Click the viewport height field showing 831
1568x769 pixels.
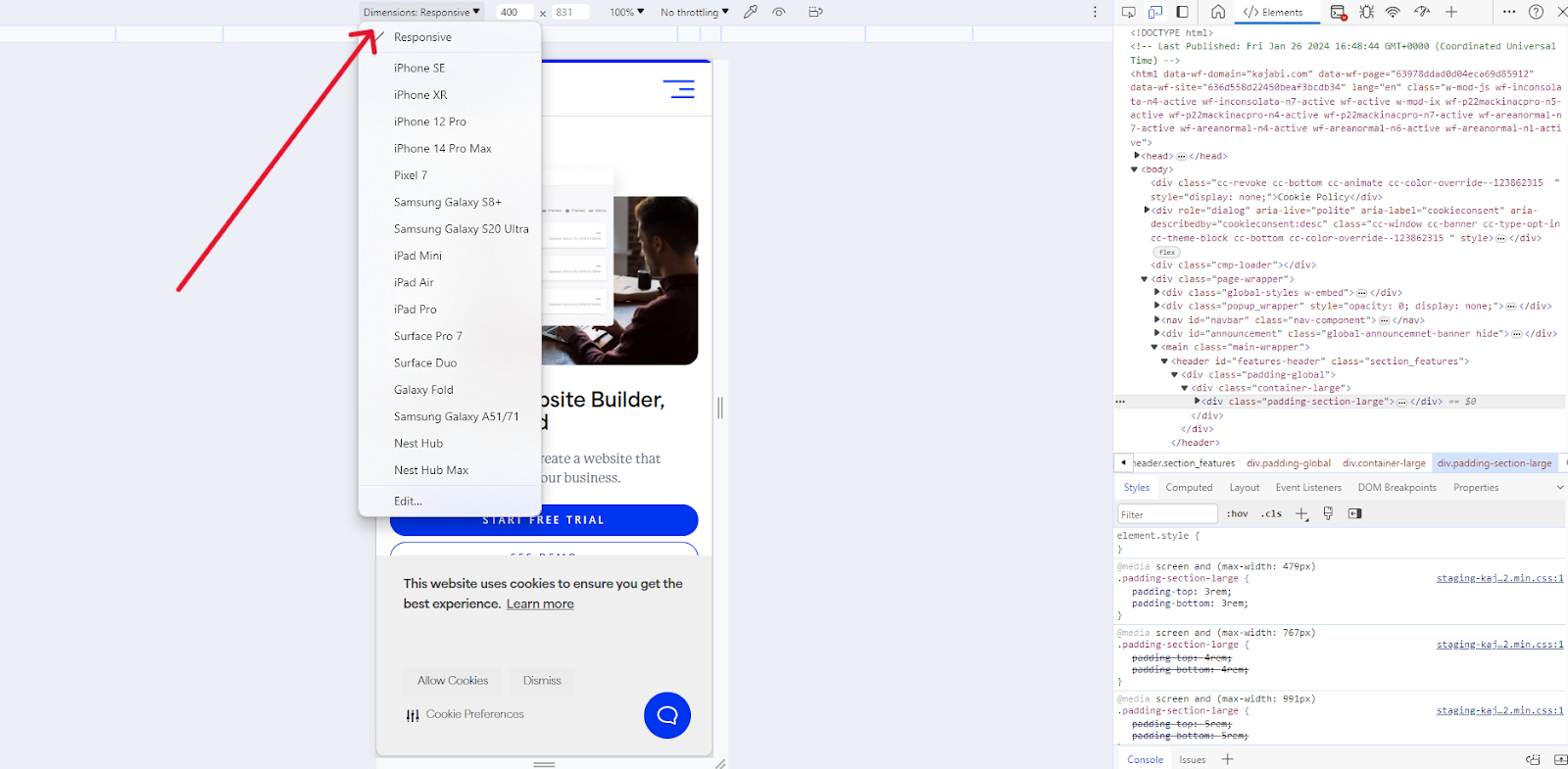[570, 12]
